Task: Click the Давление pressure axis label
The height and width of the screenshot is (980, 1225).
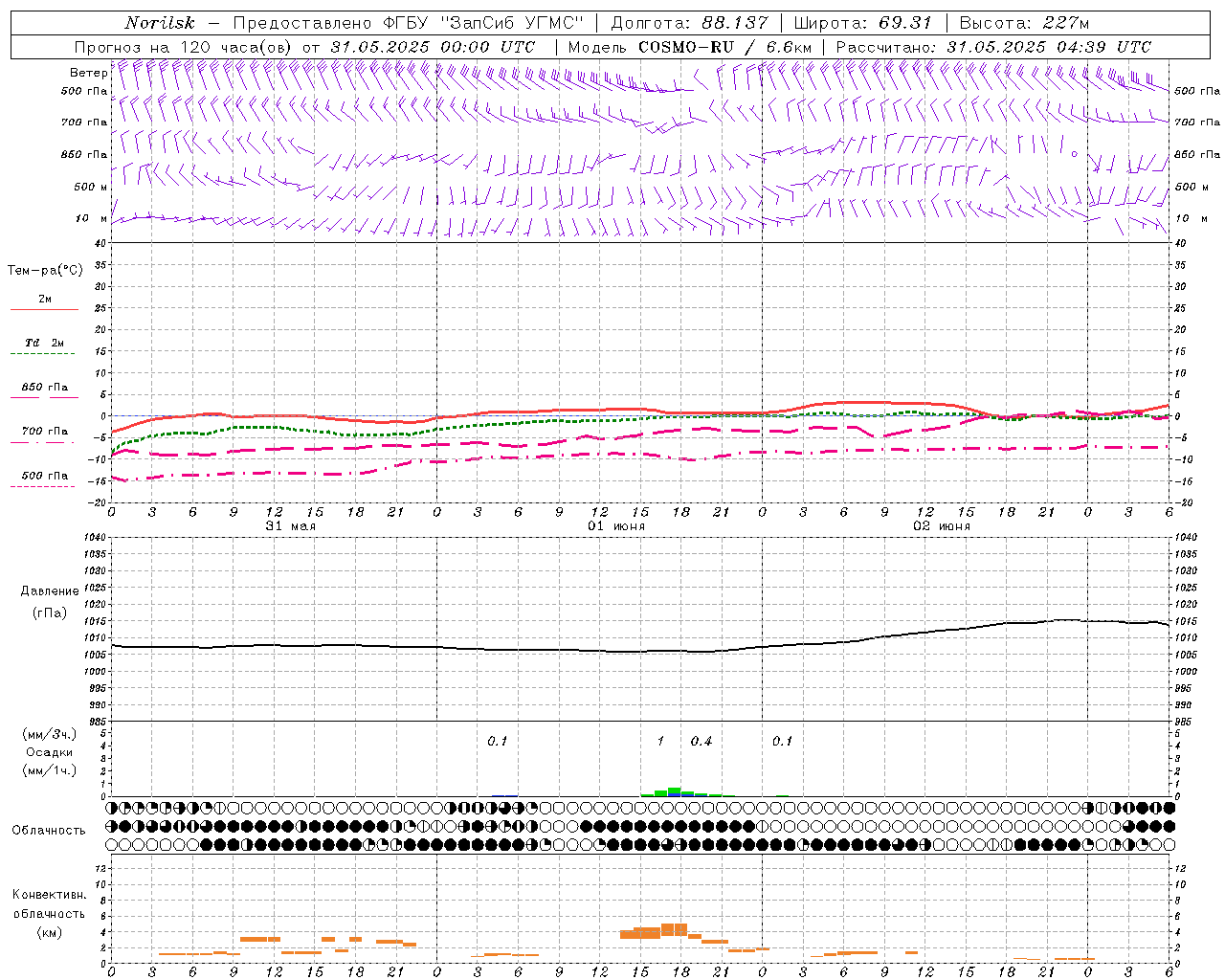Action: 50,591
